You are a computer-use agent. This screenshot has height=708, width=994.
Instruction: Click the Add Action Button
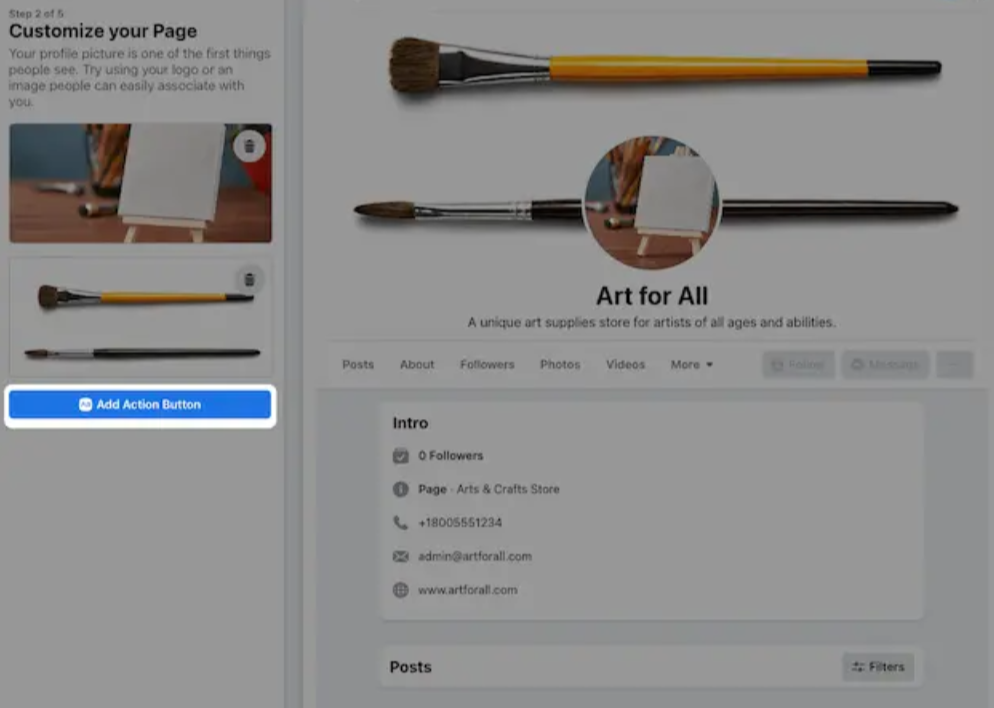[139, 404]
